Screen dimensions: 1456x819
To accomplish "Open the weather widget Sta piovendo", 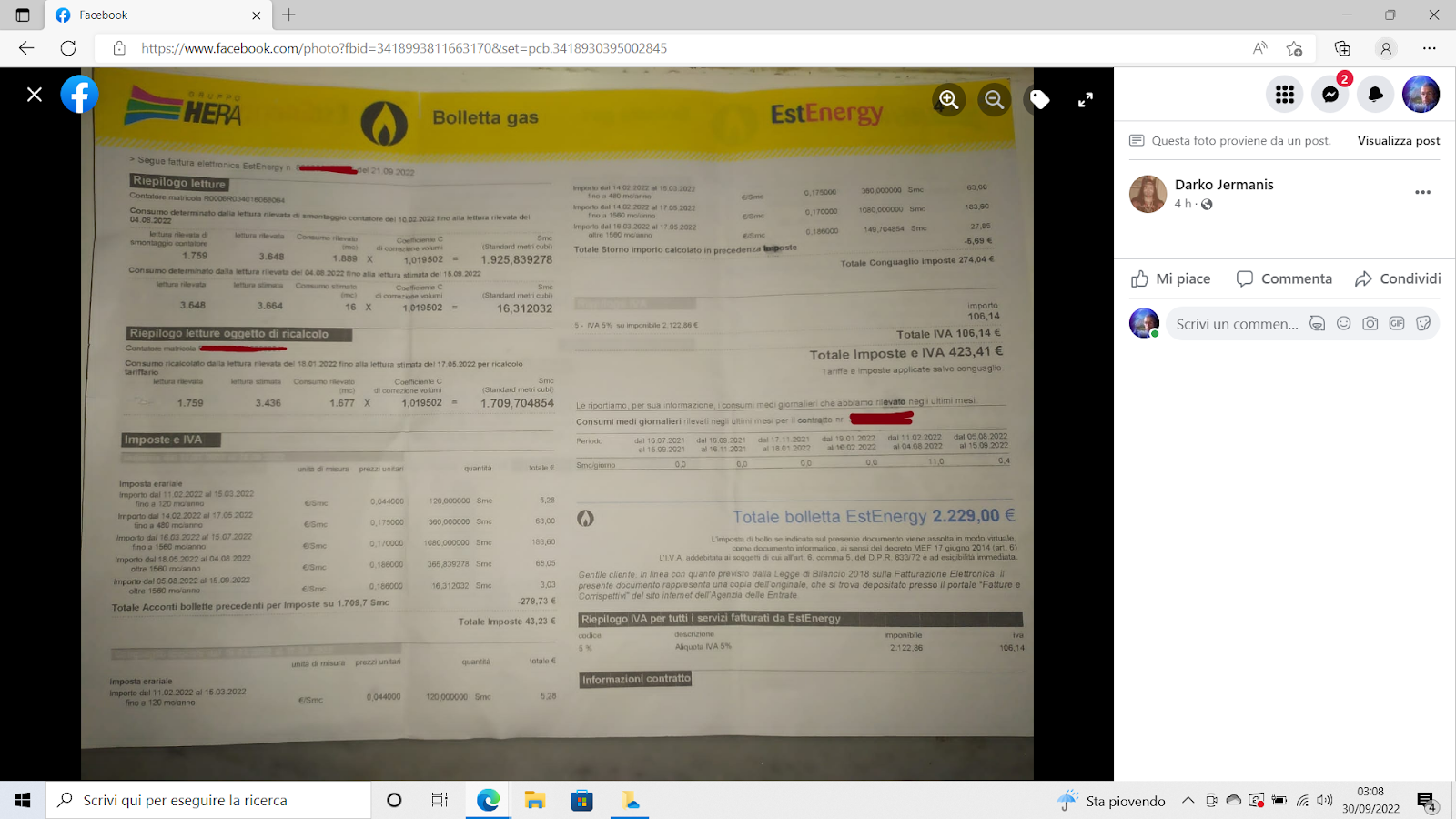I will pos(1112,801).
